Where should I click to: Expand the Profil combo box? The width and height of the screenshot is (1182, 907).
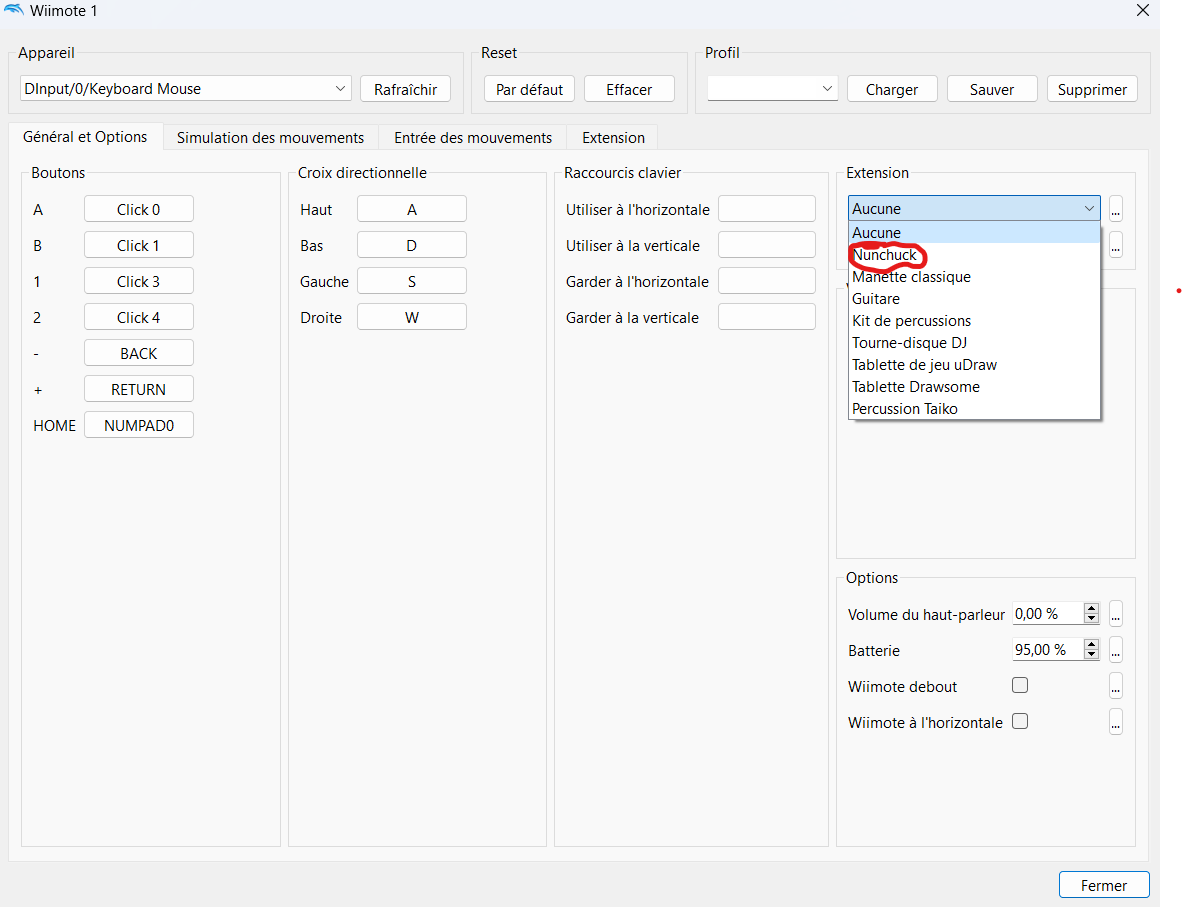coord(772,89)
